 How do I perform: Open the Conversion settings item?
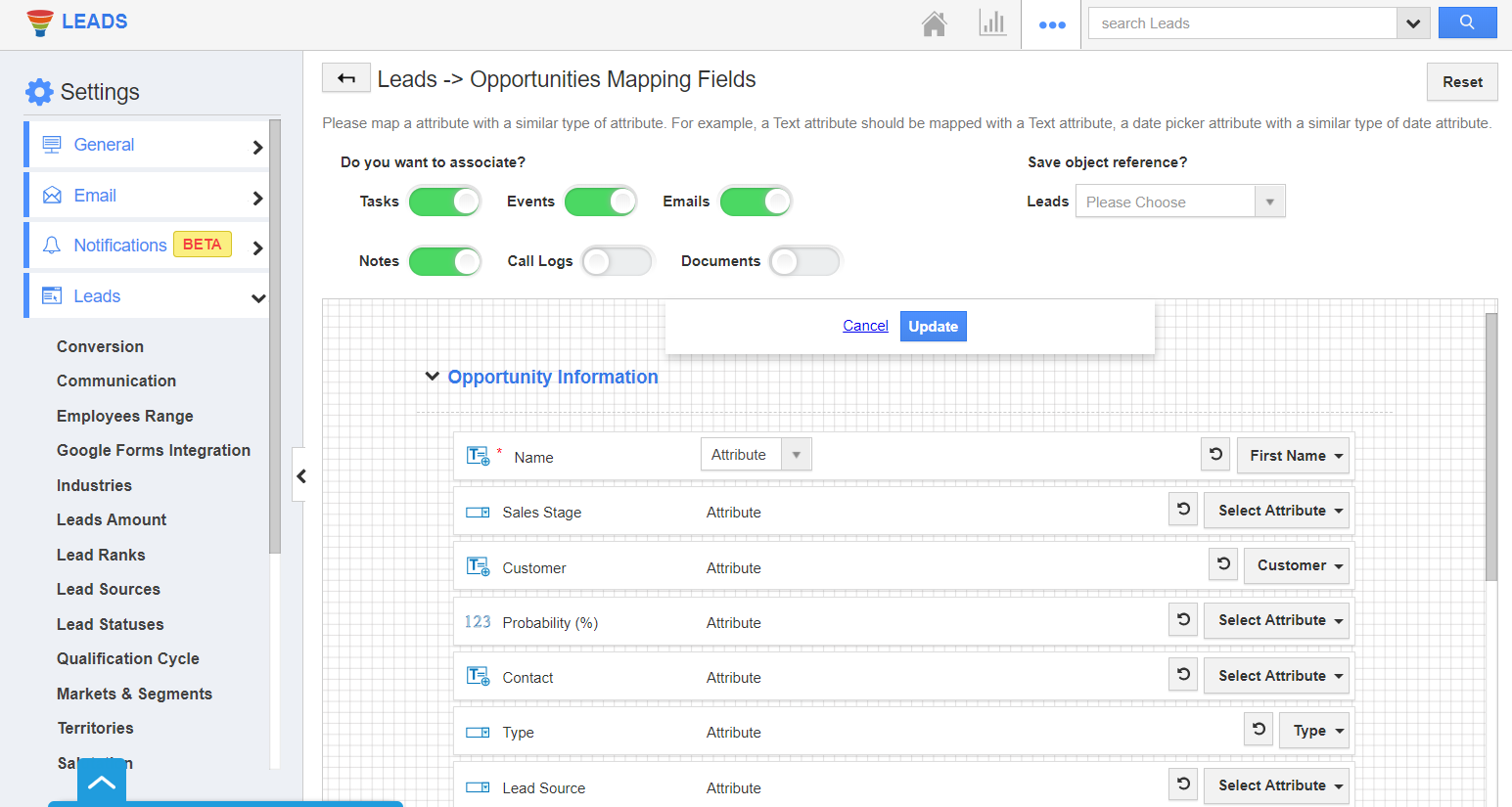[x=100, y=346]
